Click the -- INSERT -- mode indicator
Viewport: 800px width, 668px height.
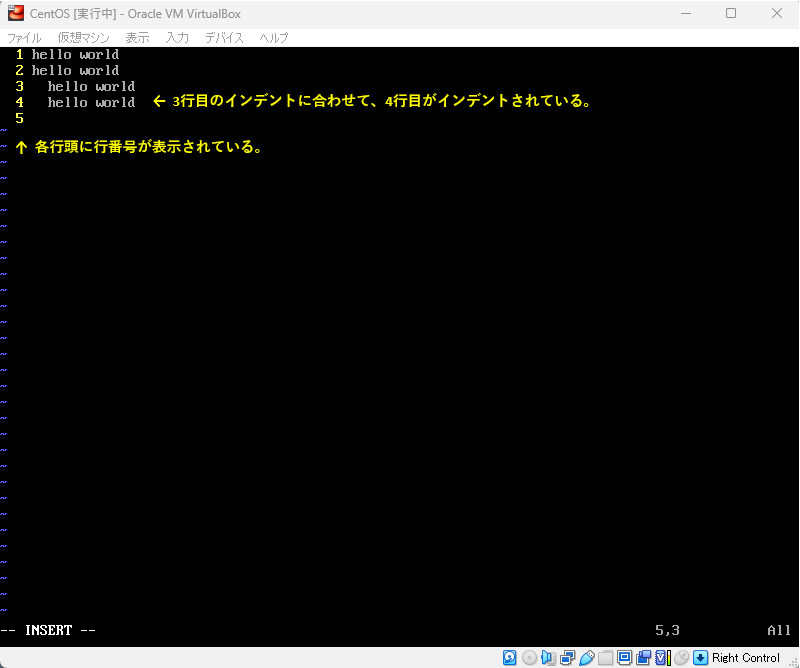tap(48, 630)
